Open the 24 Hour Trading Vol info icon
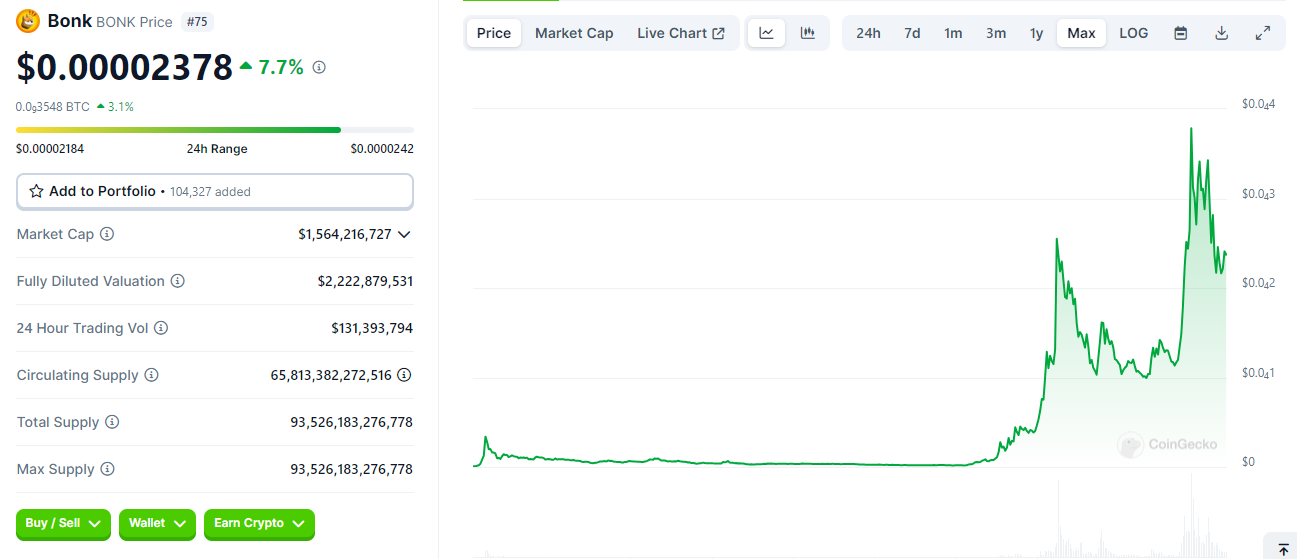The height and width of the screenshot is (559, 1297). click(x=161, y=328)
